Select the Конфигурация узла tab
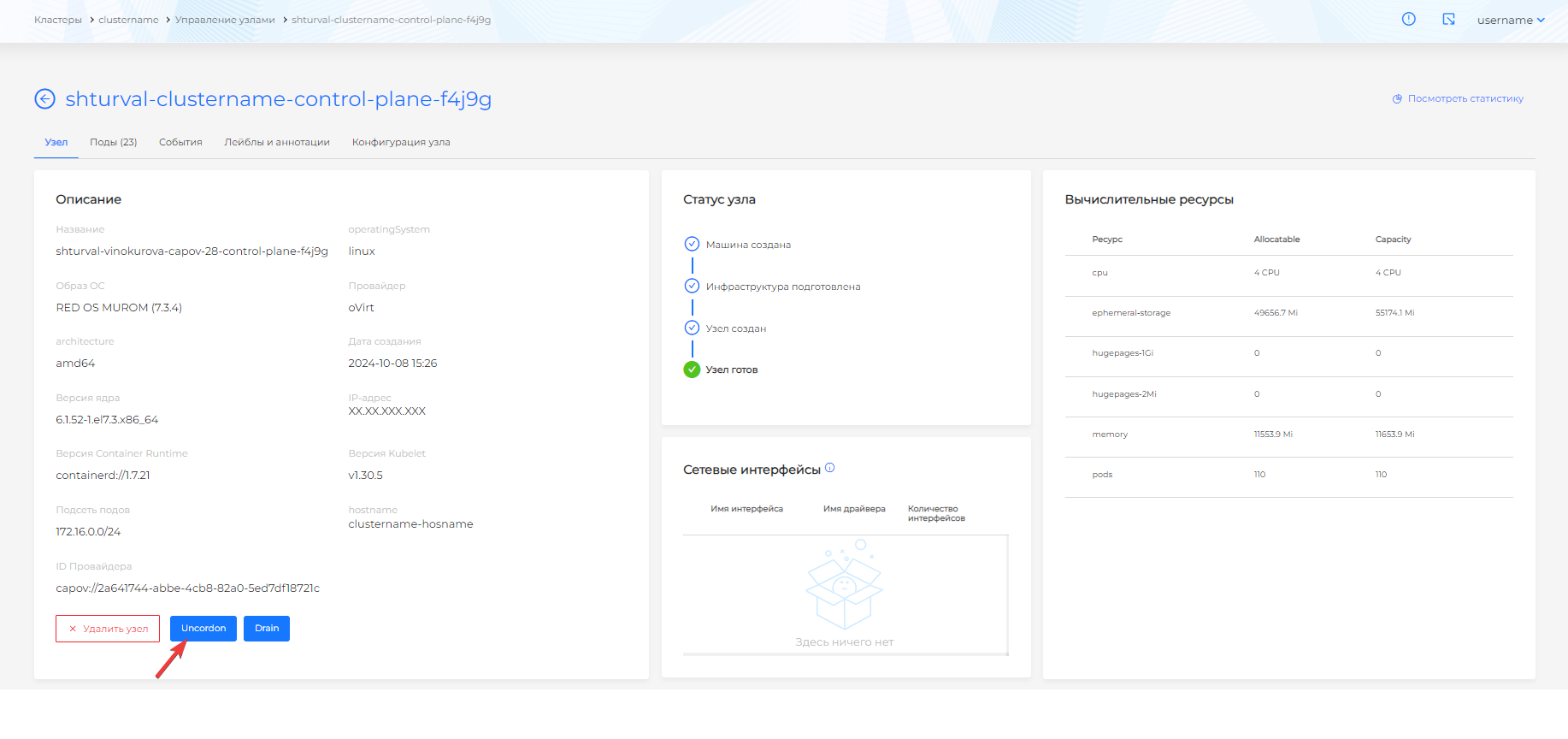Screen dimensions: 1568x739 (401, 142)
